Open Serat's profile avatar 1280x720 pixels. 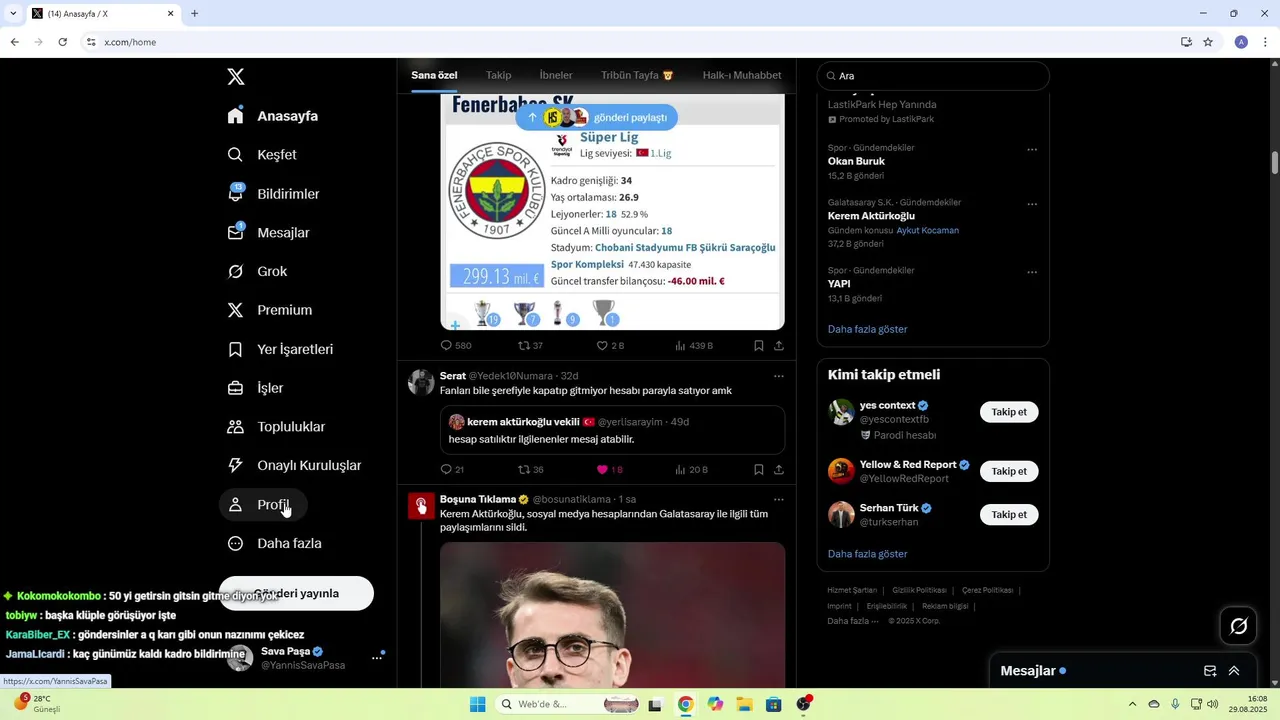[421, 382]
